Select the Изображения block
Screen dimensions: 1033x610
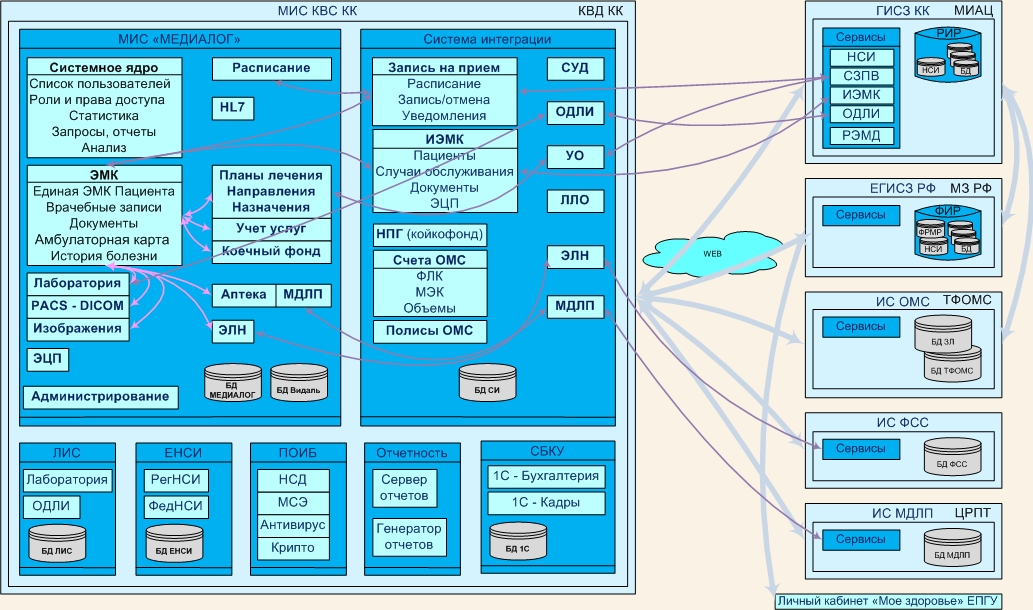click(78, 329)
